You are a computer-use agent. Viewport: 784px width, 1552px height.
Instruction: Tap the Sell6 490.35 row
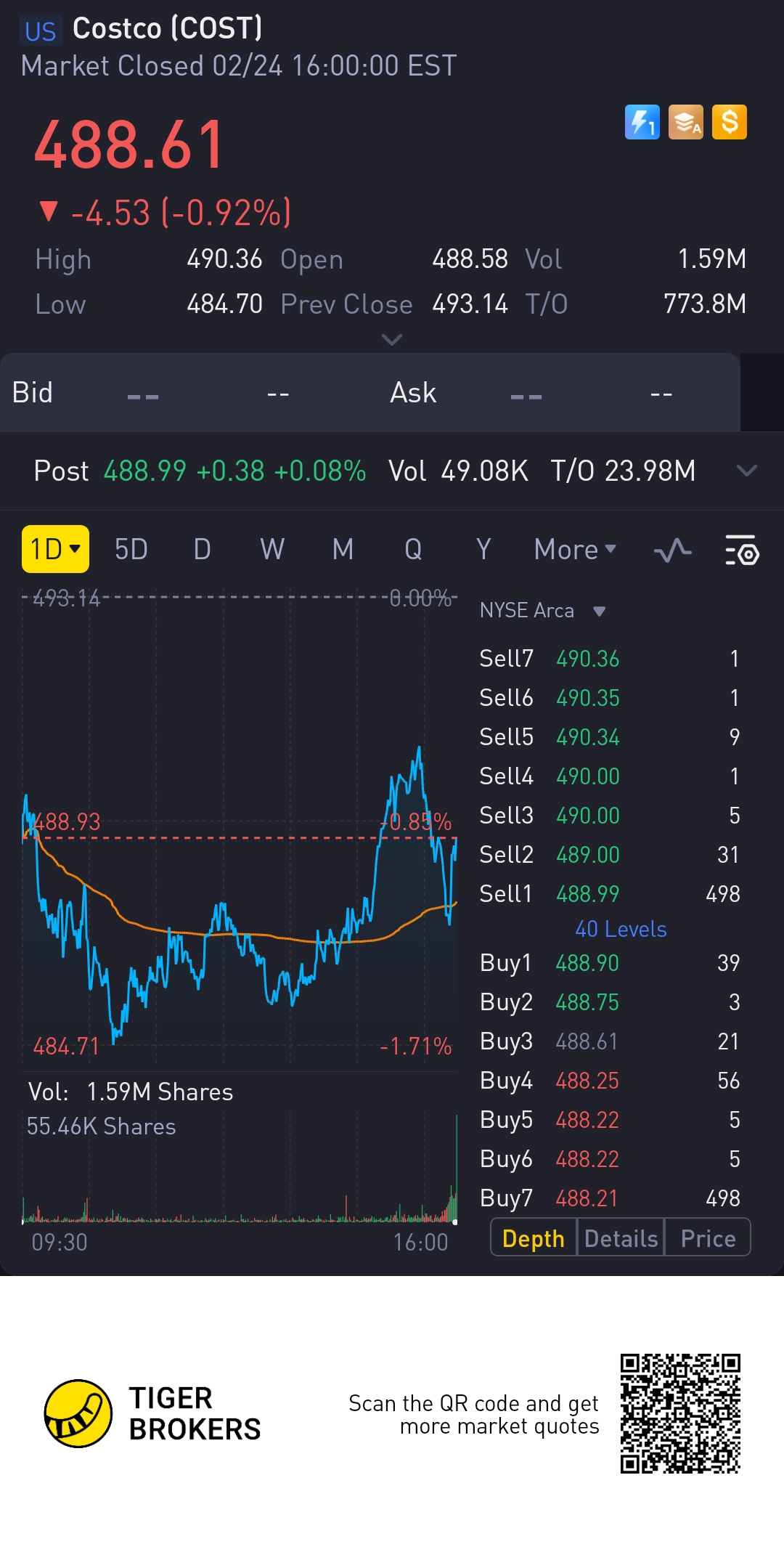[610, 698]
